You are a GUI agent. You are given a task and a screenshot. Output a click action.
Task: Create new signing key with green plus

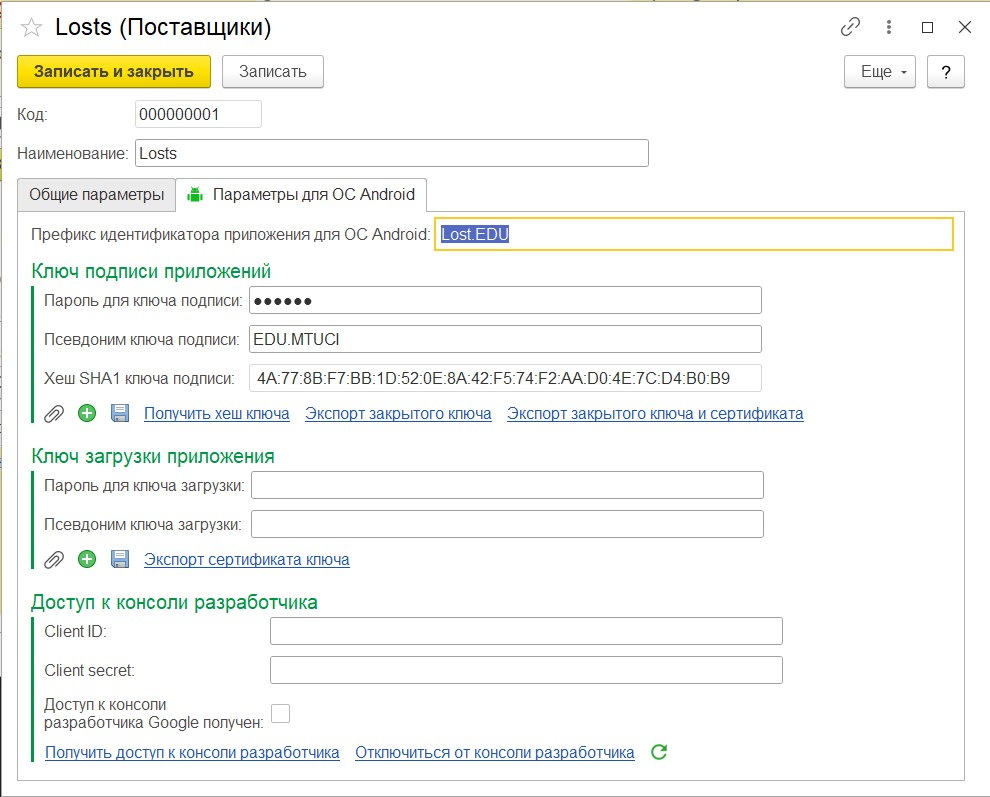[87, 413]
